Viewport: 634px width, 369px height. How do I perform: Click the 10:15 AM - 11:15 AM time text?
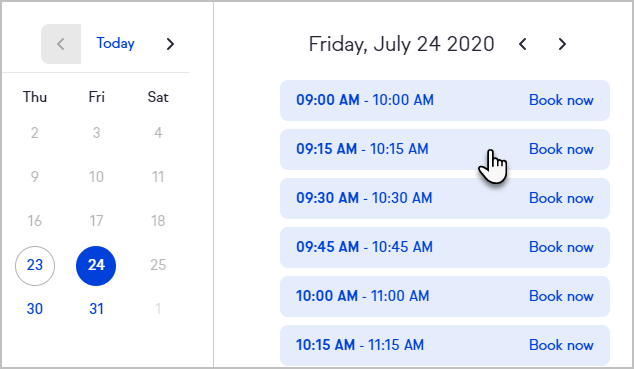click(x=360, y=345)
